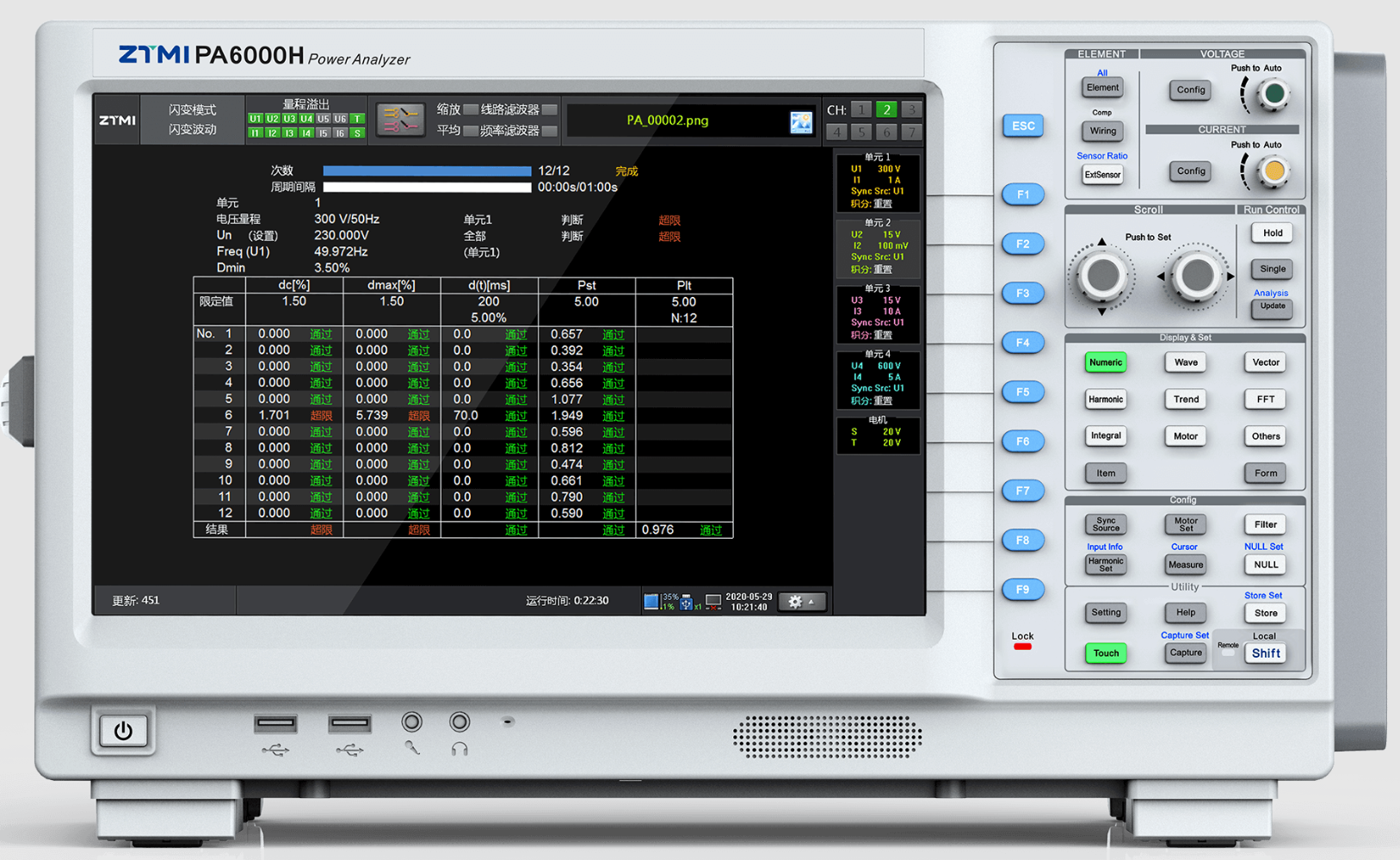Switch display to FFT mode
The image size is (1400, 860).
1266,399
